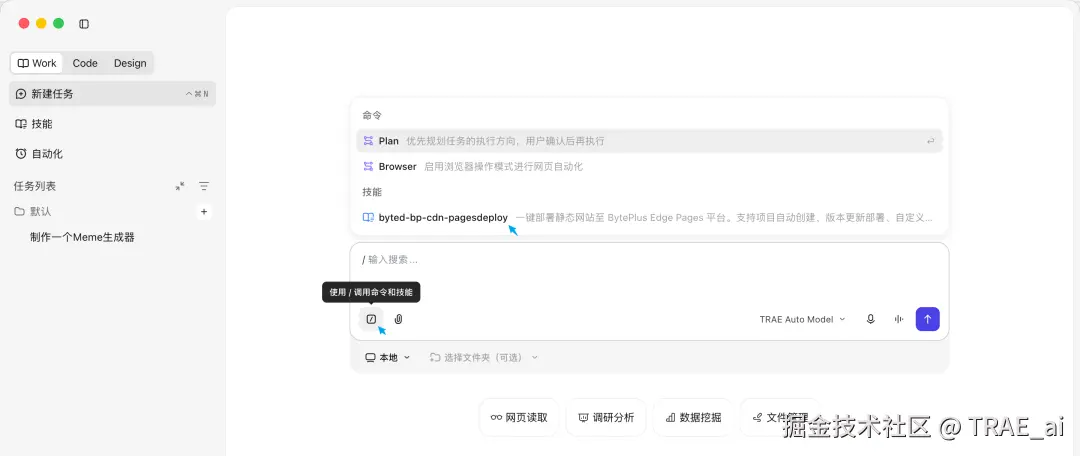
Task: Select the 默认 folder
Action: 33,211
